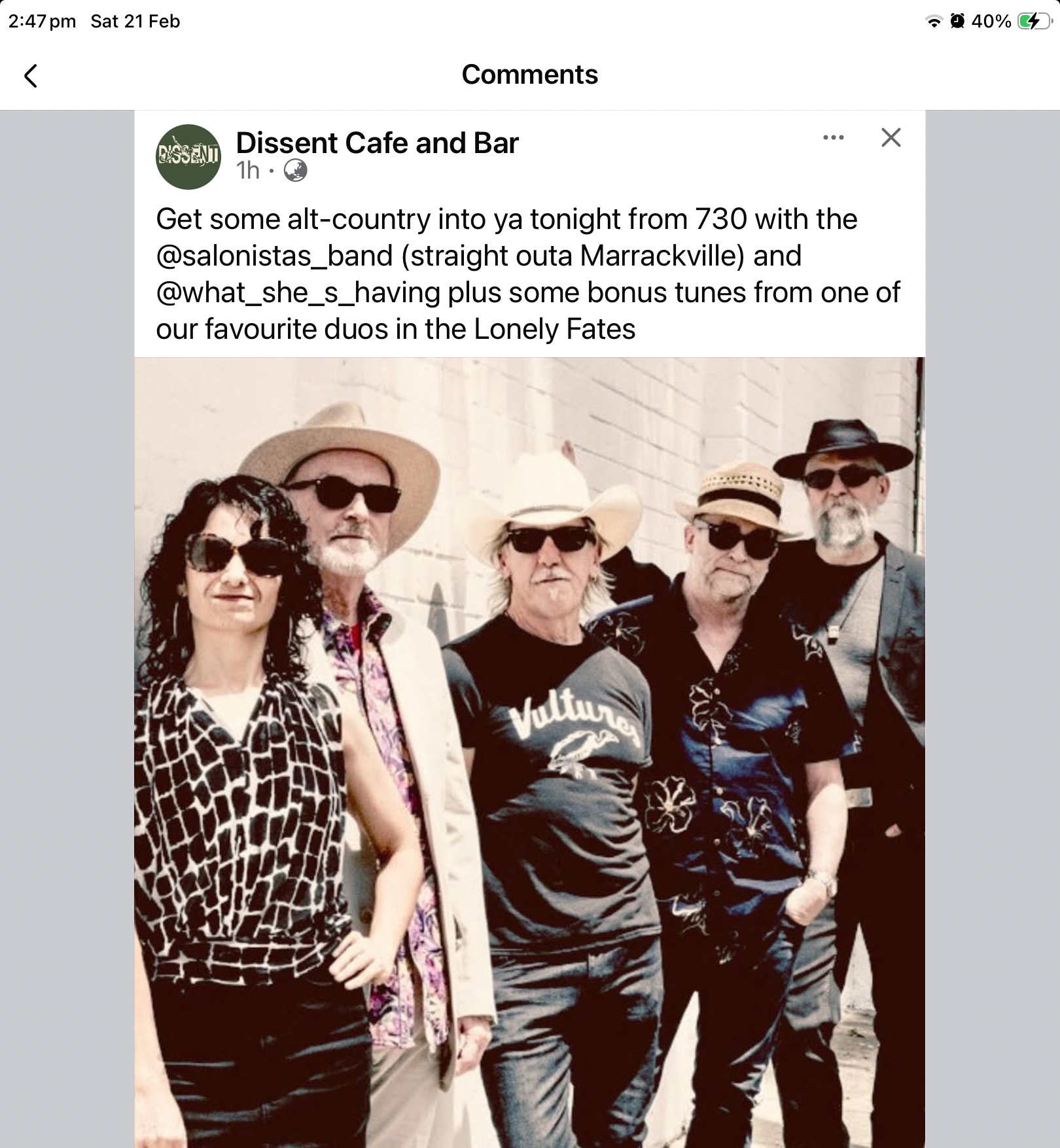Tap the 40% battery percentage

tap(991, 22)
